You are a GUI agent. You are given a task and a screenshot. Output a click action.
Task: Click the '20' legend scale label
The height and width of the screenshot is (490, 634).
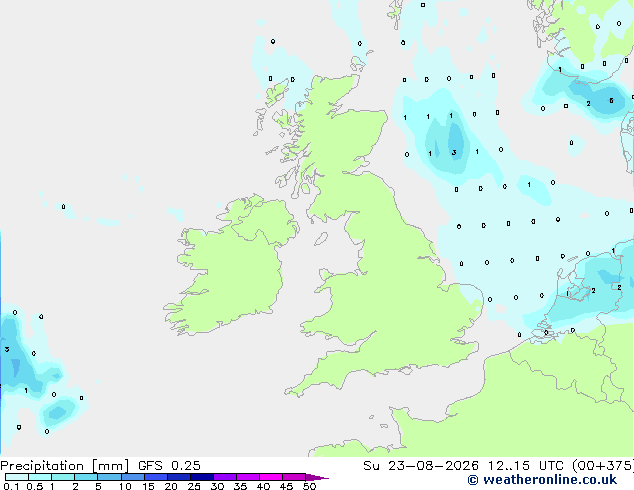click(171, 486)
